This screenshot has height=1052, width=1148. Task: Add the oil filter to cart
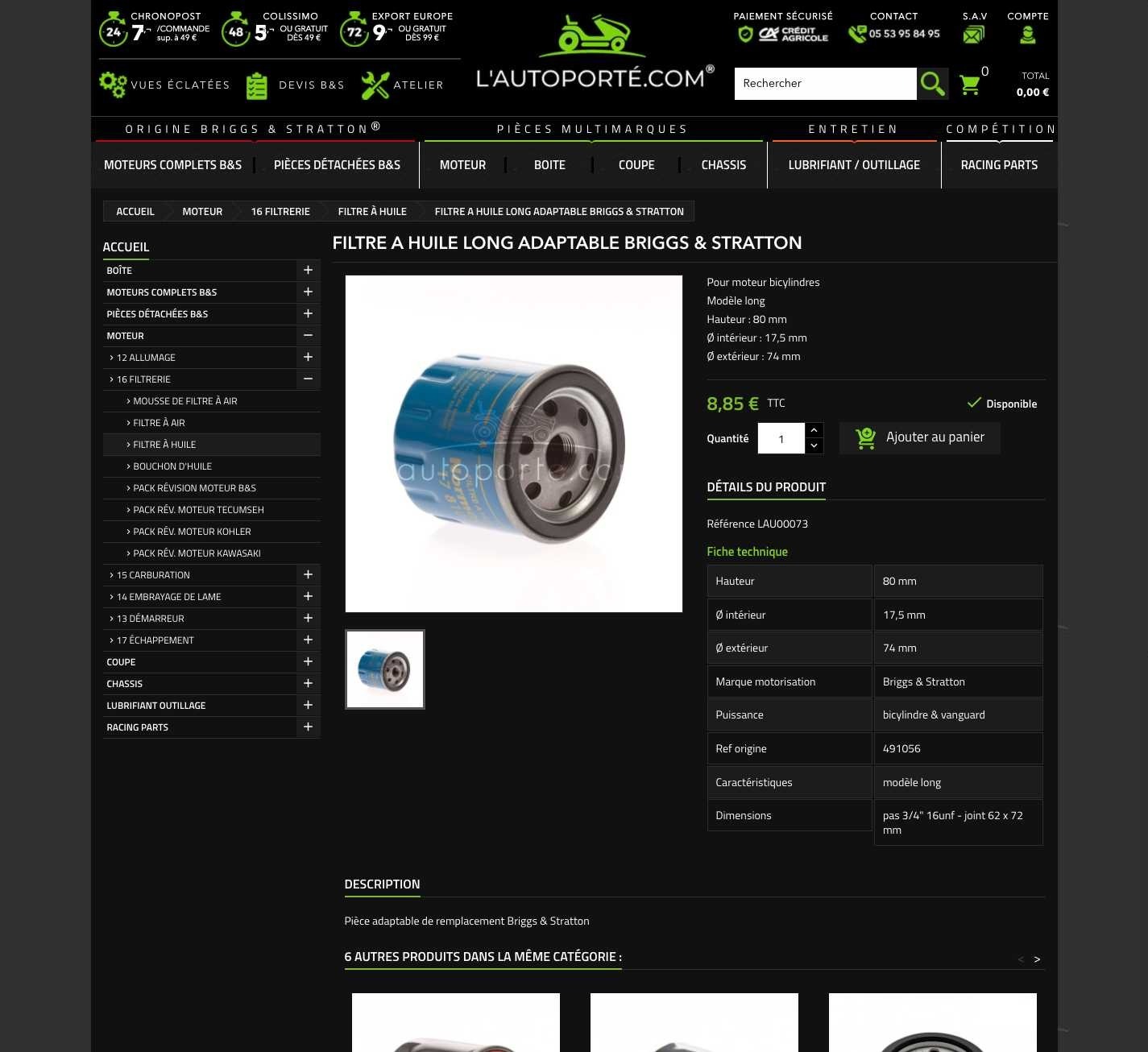tap(919, 437)
